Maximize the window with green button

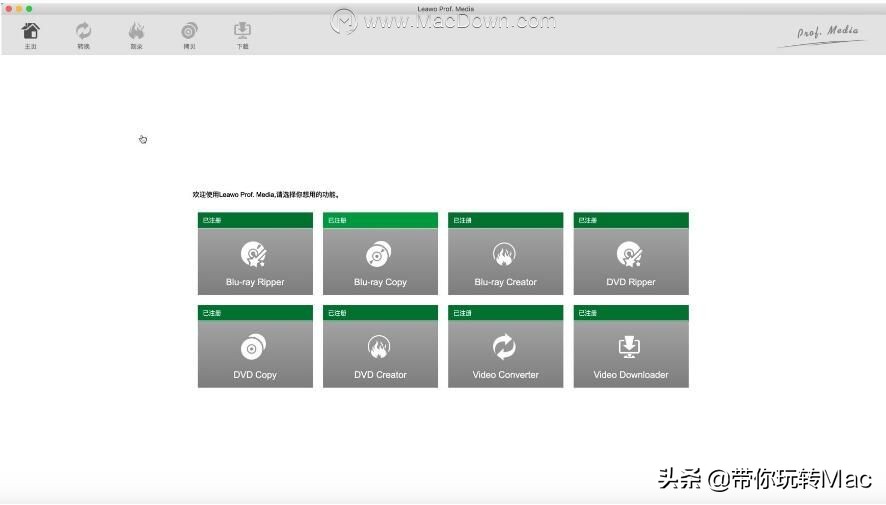pos(29,9)
